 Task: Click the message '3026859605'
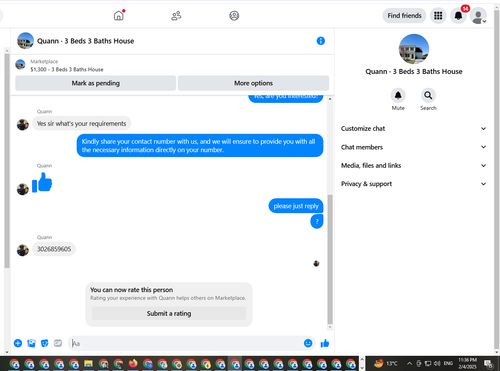(54, 249)
